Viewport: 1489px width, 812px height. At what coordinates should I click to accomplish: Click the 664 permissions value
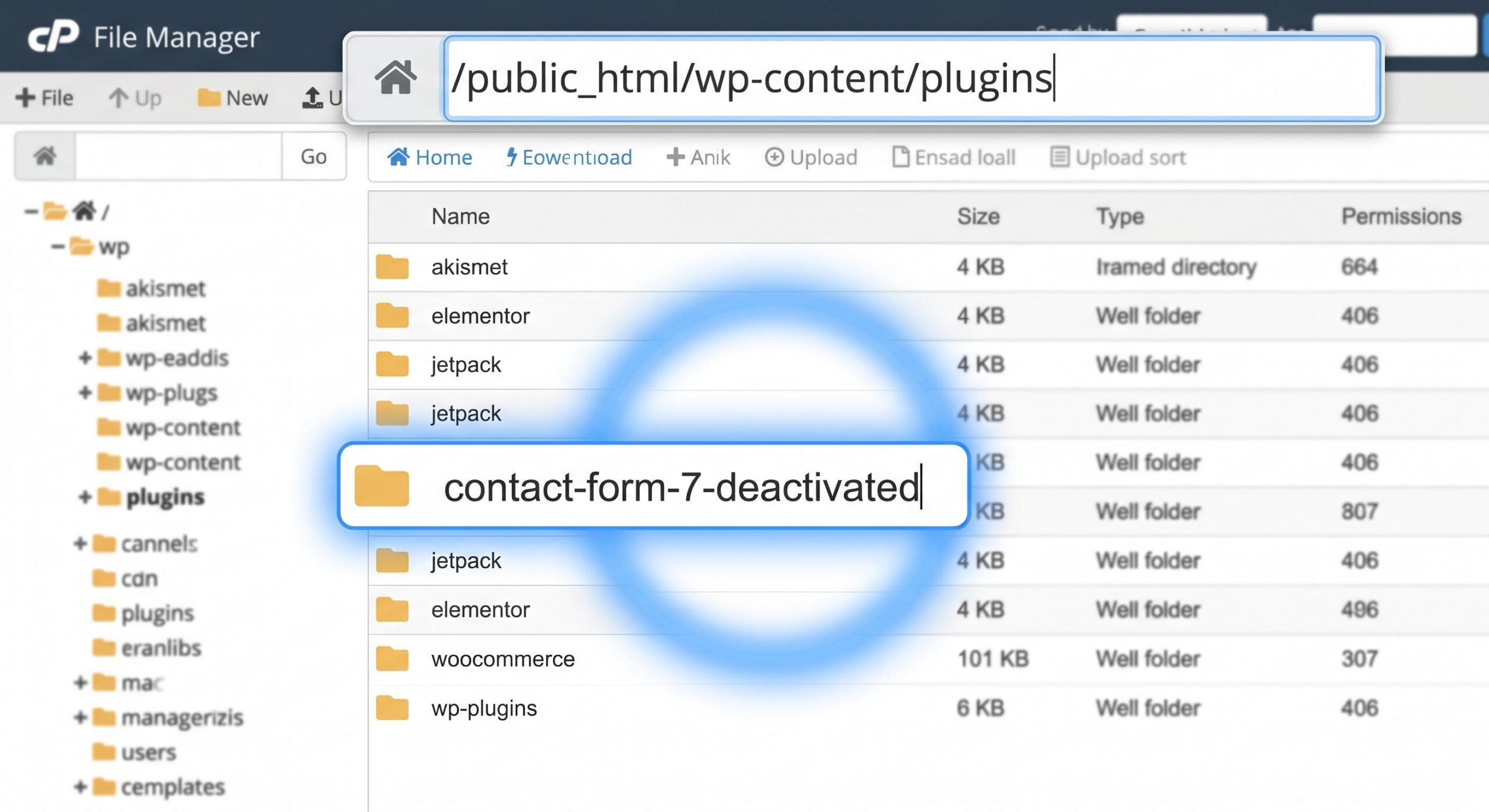point(1359,267)
